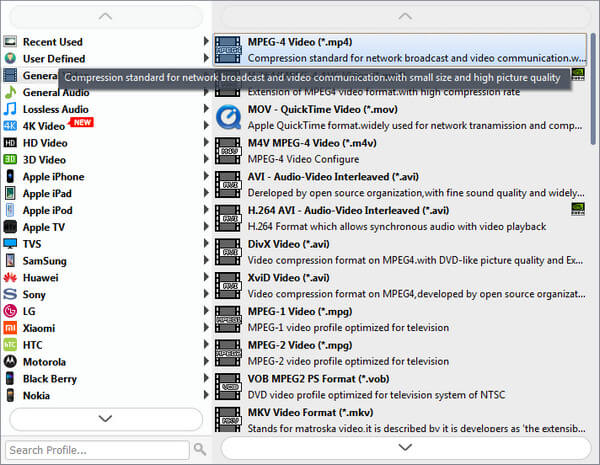Expand the Apple iPhone submenu arrow

206,176
